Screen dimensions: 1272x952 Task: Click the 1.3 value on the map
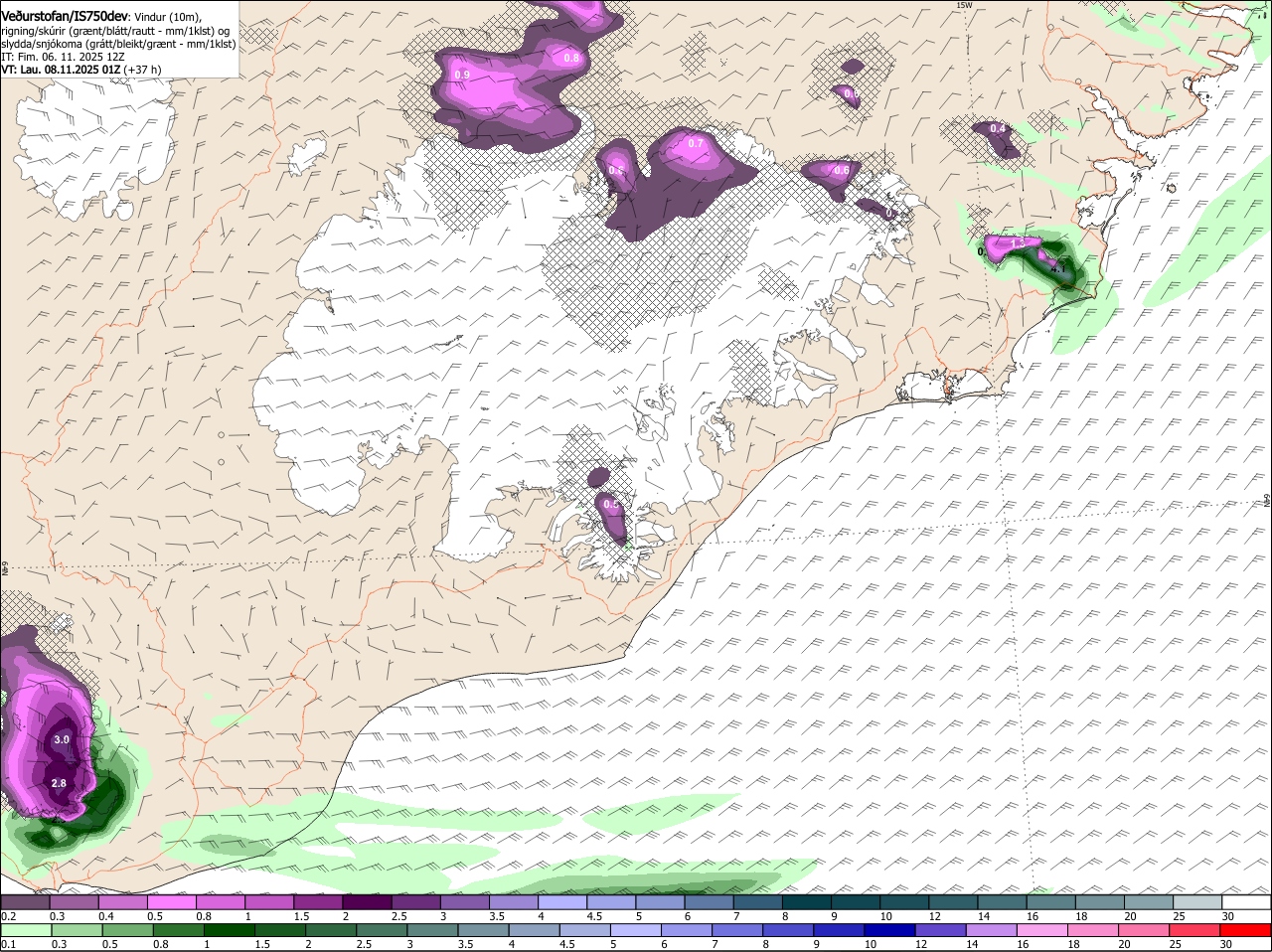(x=1017, y=242)
